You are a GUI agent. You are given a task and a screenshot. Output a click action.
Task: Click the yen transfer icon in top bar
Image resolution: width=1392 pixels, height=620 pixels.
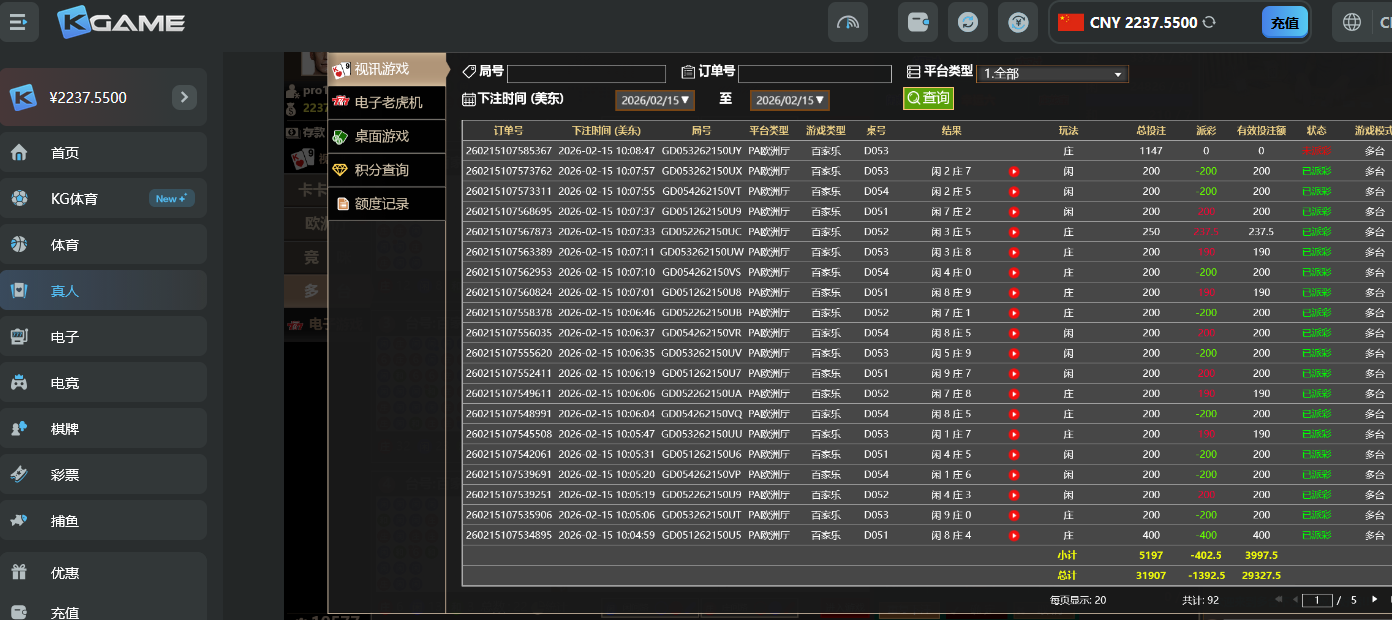(1017, 22)
